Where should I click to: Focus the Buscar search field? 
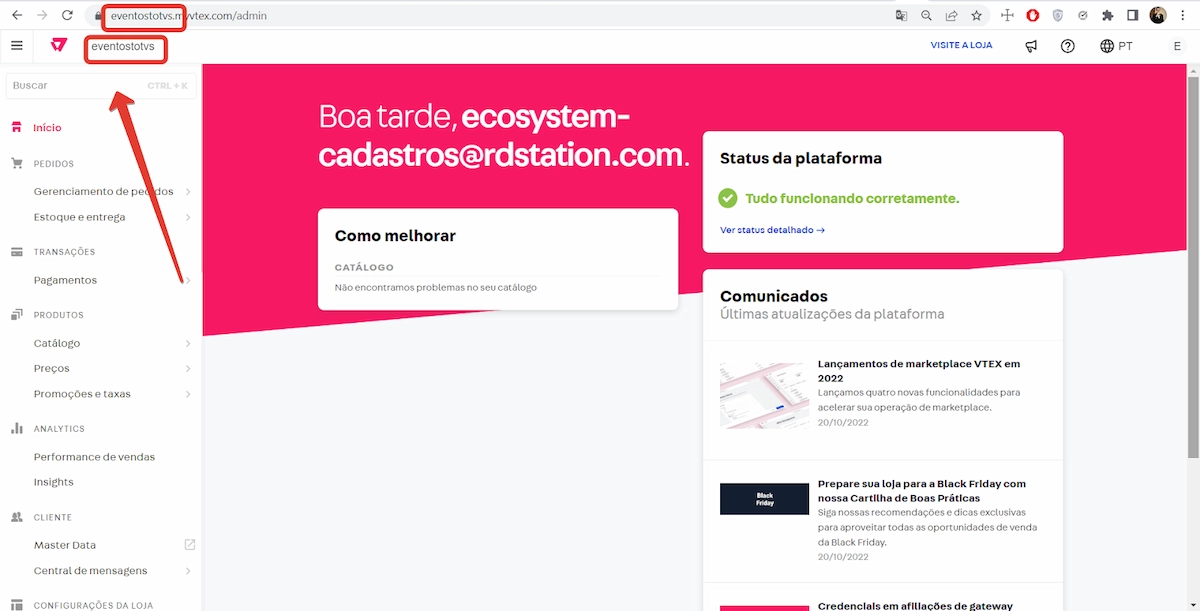(100, 86)
